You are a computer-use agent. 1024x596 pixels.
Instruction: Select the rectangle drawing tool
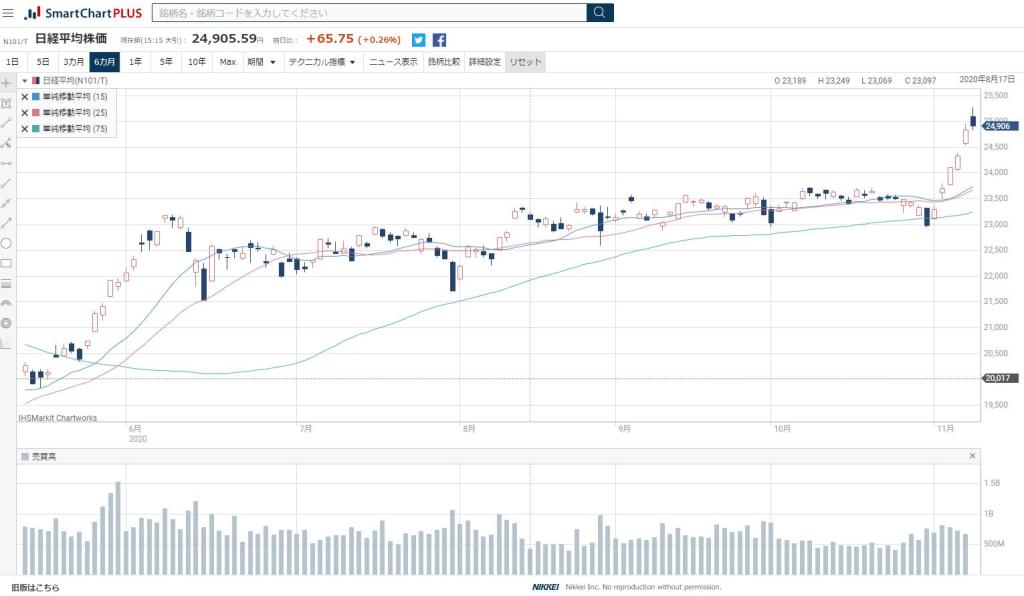point(7,263)
